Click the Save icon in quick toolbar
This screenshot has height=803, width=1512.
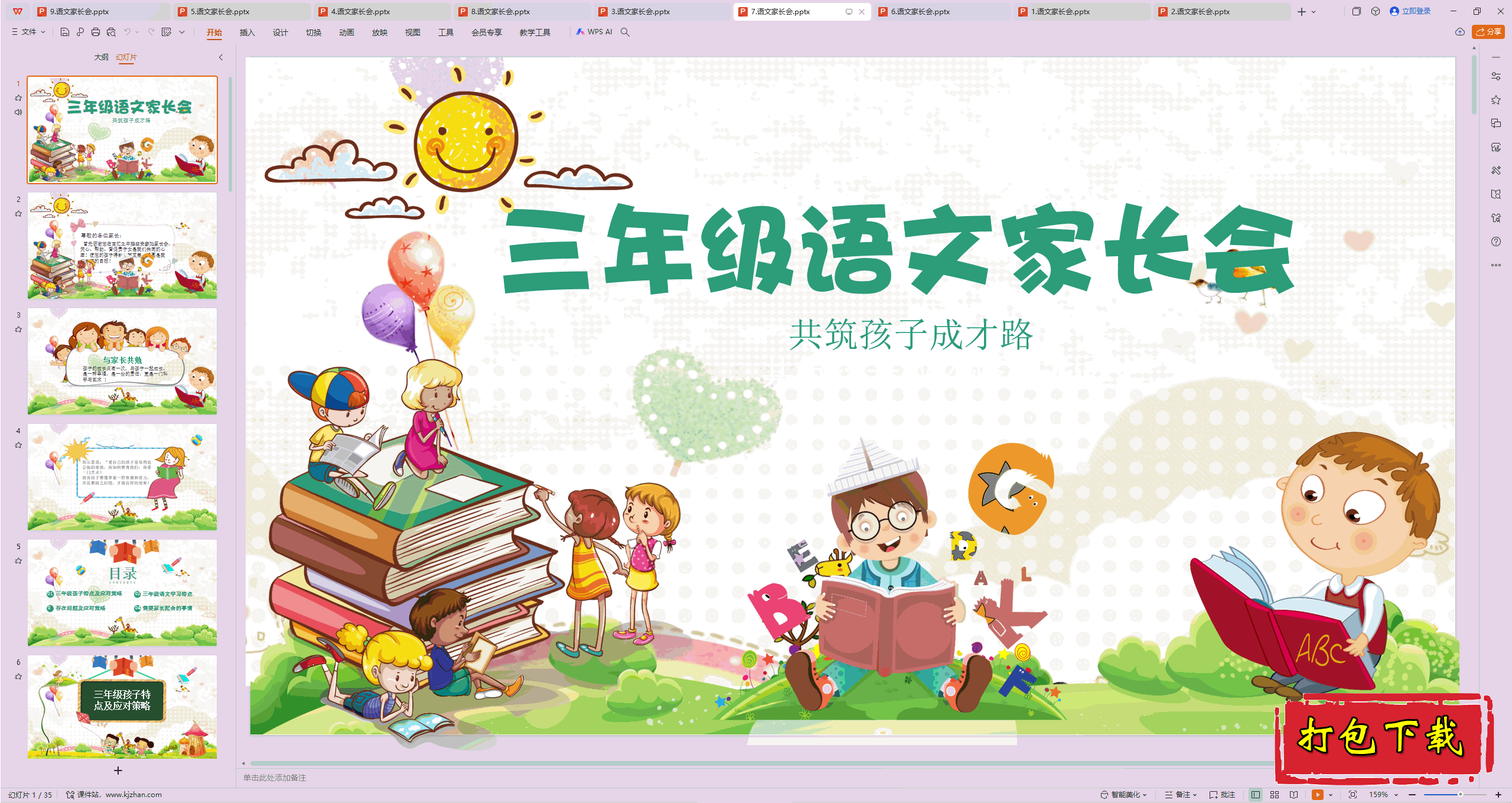click(x=65, y=32)
